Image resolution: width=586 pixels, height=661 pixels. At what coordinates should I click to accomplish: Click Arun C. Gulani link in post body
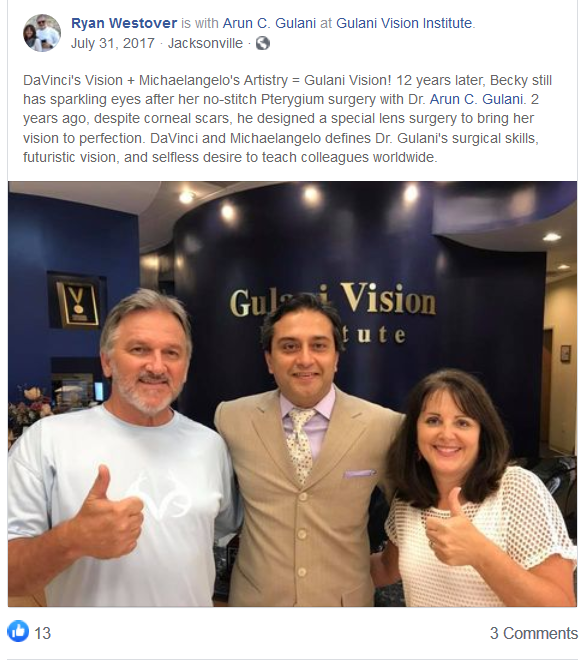coord(476,99)
